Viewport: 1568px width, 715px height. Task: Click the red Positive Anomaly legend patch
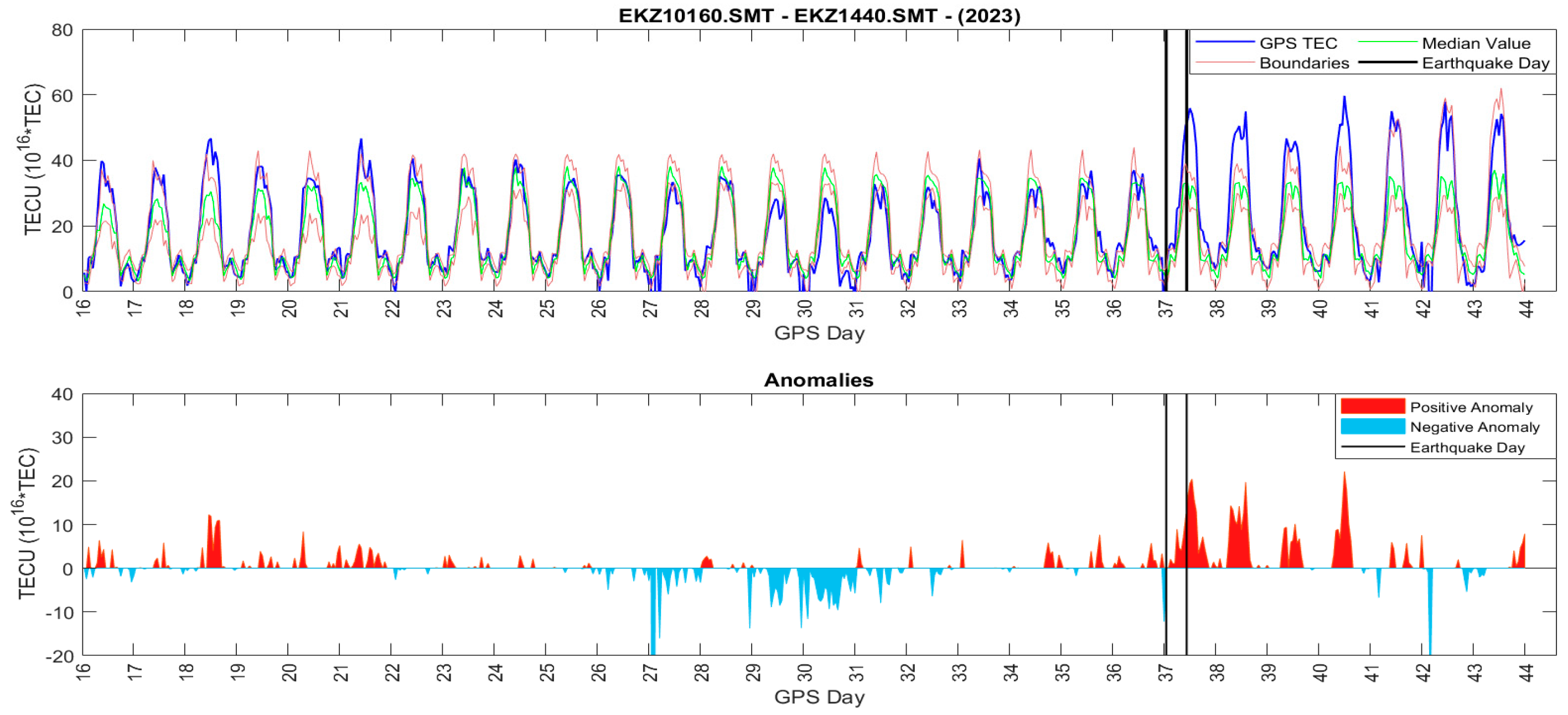[x=1373, y=406]
